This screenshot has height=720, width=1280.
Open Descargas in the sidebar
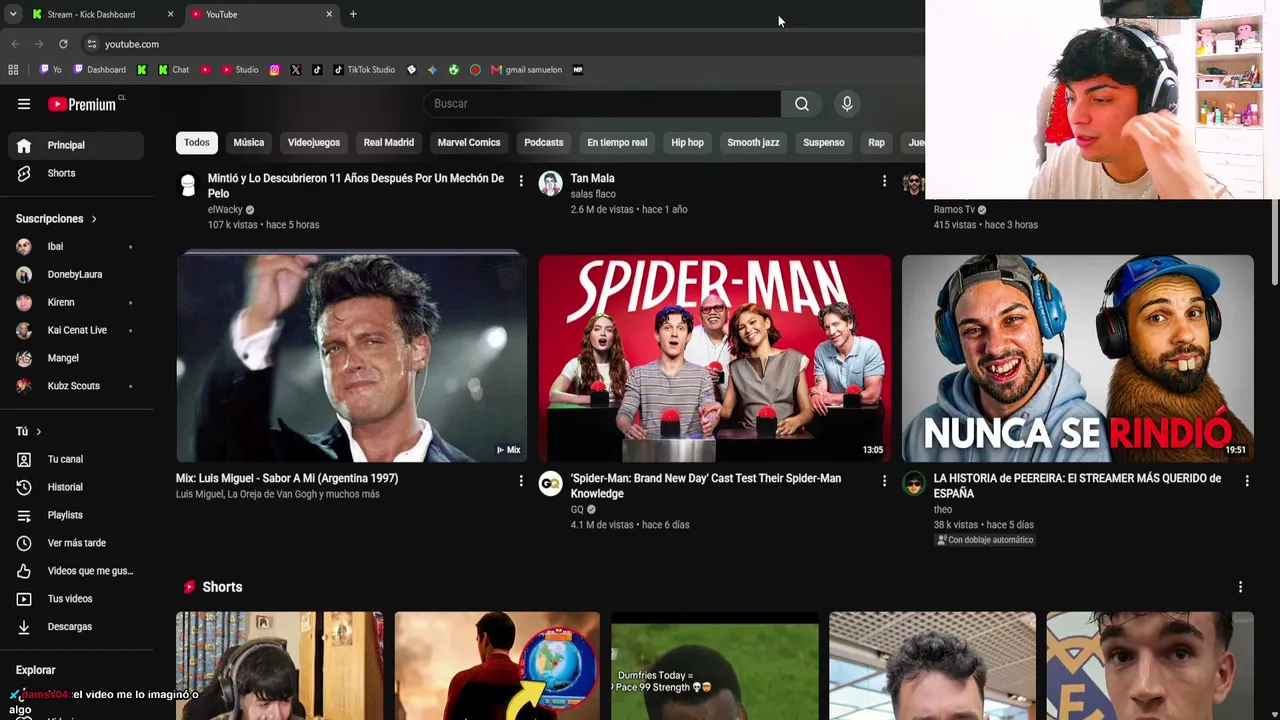click(x=76, y=627)
